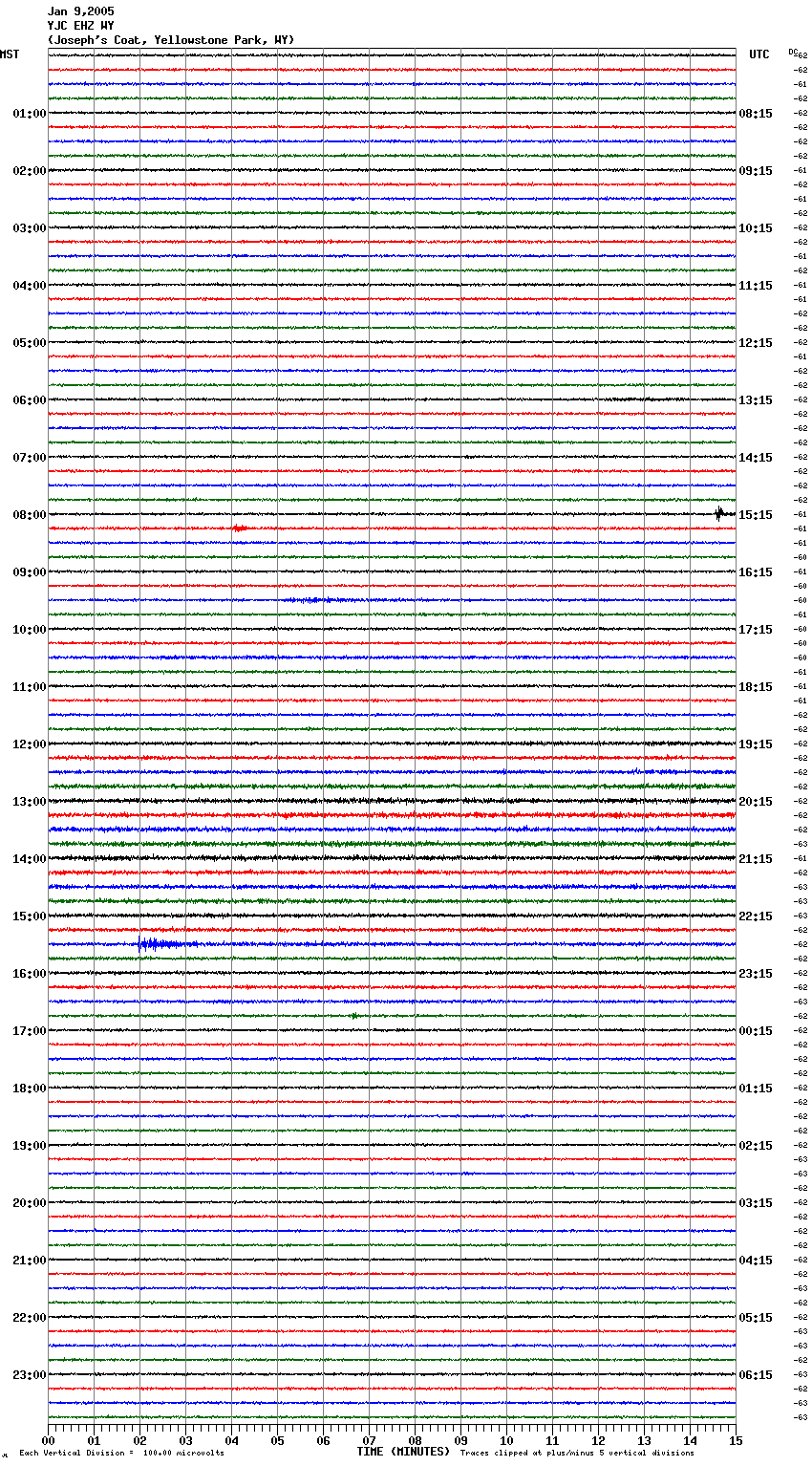Viewport: 812px width, 1466px height.
Task: Click the '06:15' UTC time label
Action: (756, 1375)
